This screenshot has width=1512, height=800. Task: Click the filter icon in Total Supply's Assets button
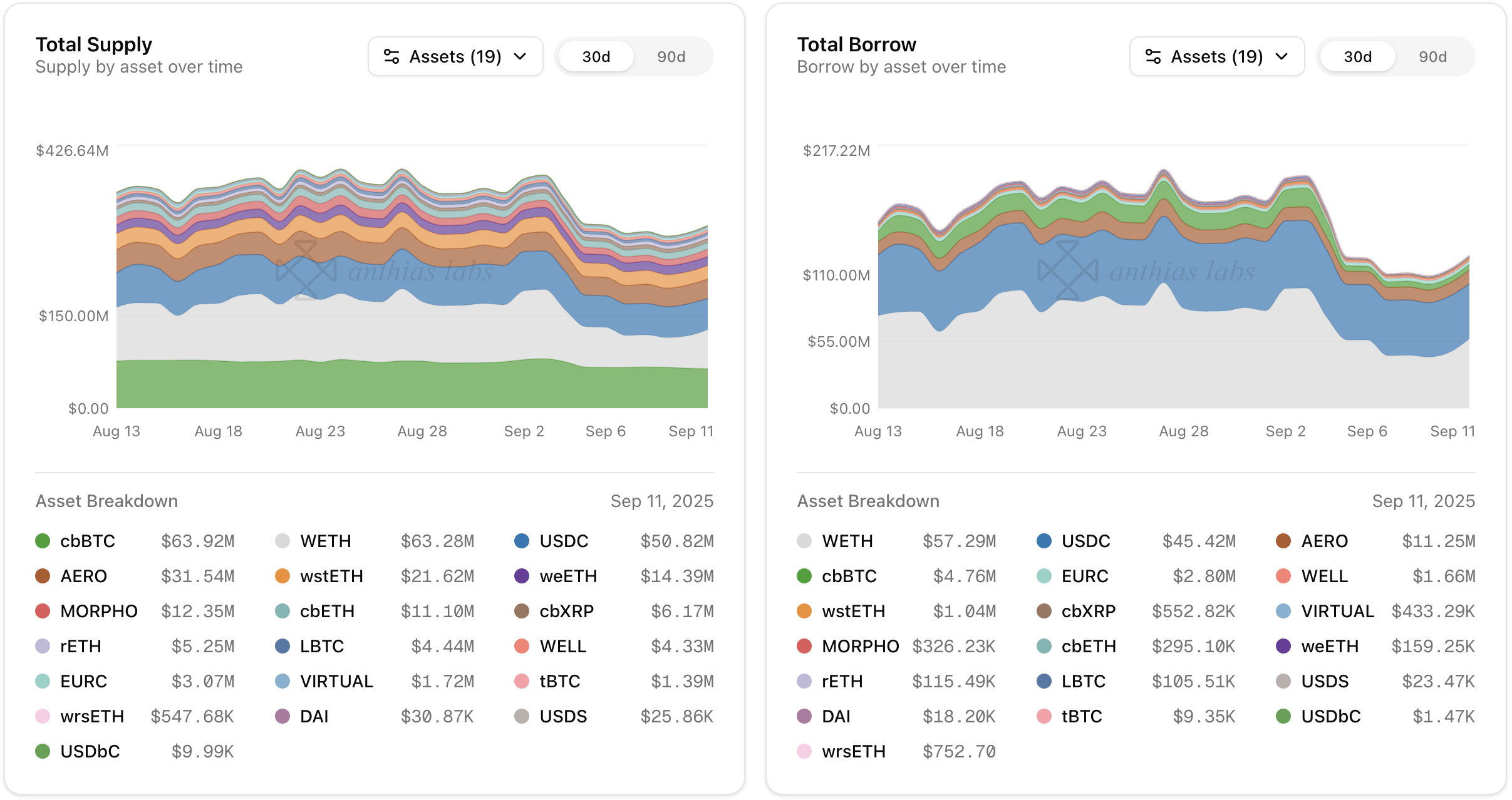point(391,56)
